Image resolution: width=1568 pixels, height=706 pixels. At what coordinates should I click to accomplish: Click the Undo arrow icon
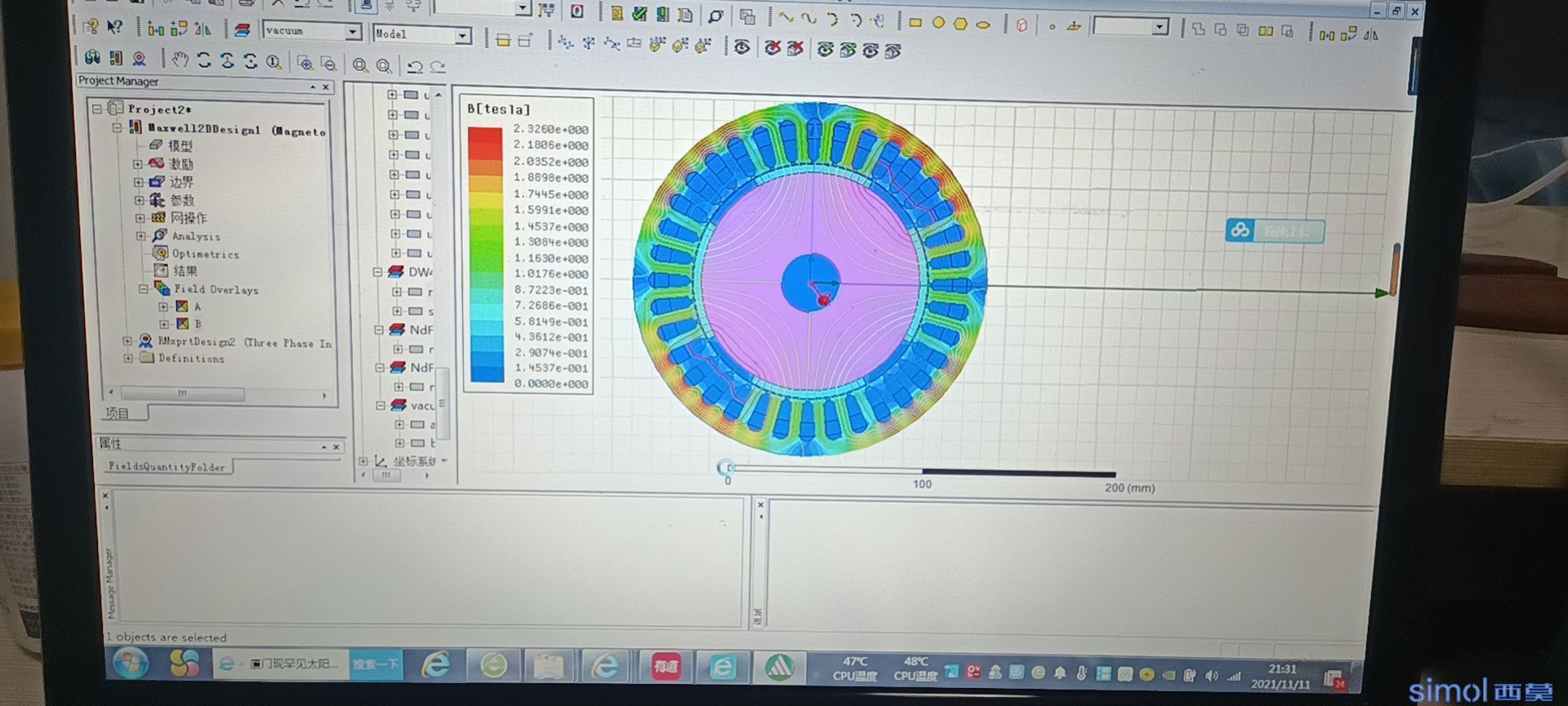point(415,67)
